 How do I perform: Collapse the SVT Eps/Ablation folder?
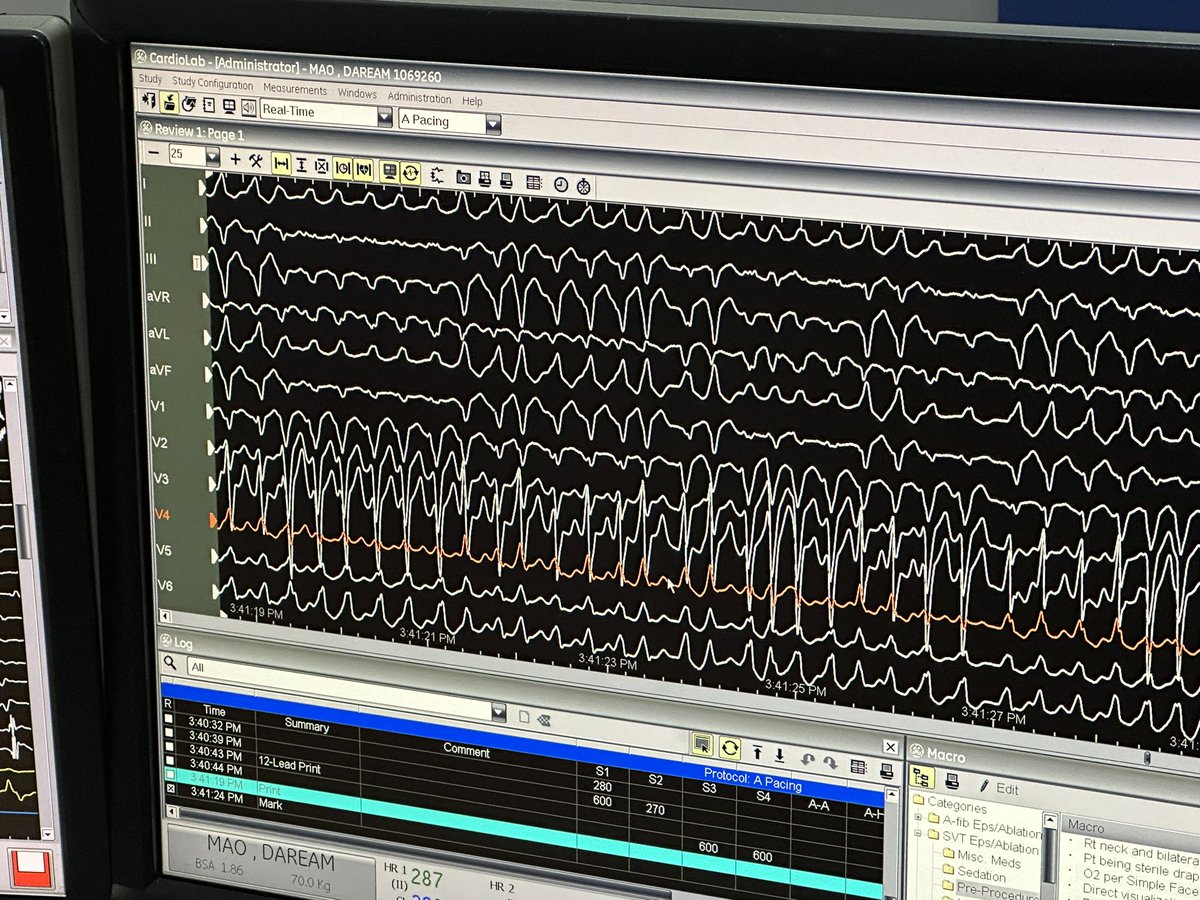click(x=919, y=833)
